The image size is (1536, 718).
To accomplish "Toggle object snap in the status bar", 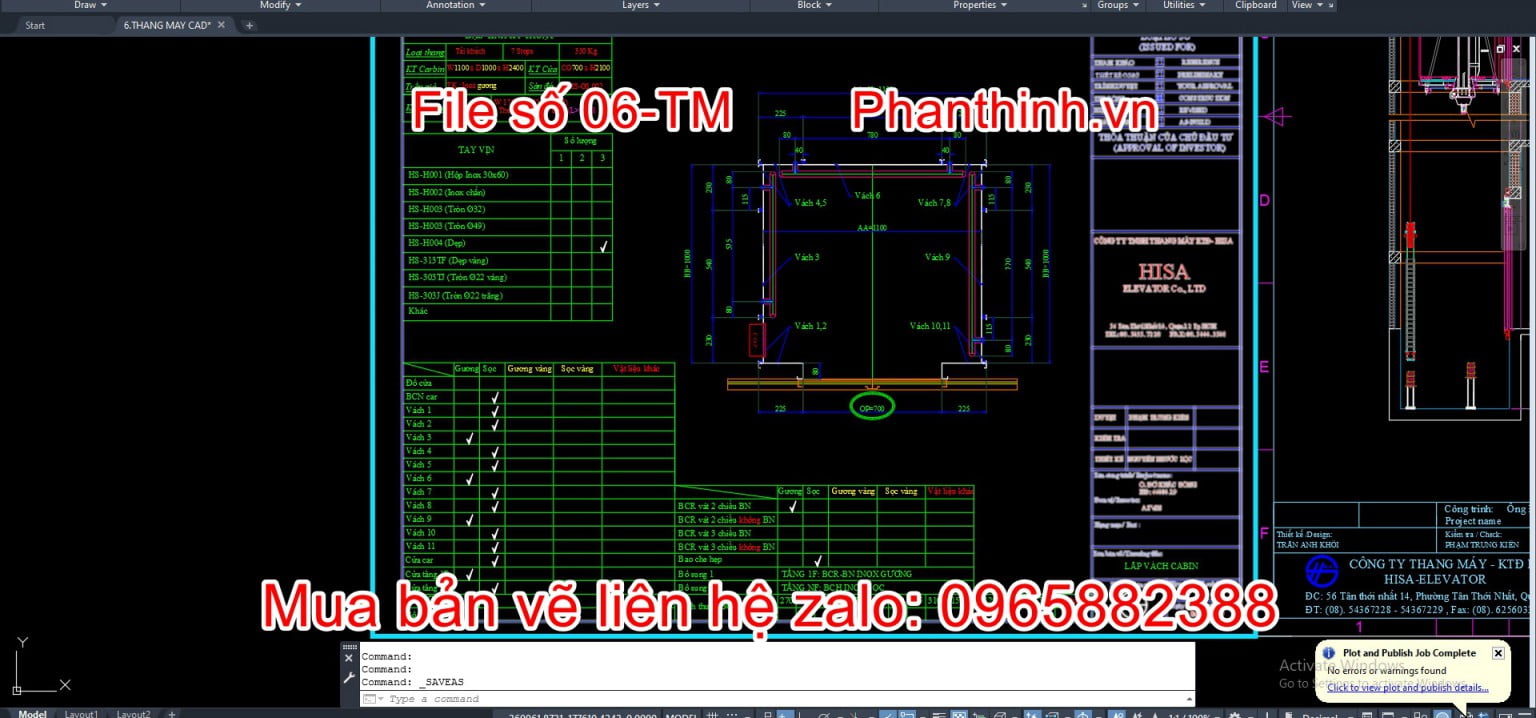I will pos(907,712).
